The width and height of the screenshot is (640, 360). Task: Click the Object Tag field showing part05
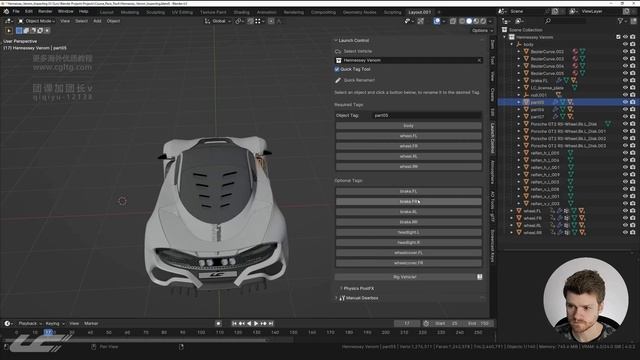pyautogui.click(x=427, y=116)
